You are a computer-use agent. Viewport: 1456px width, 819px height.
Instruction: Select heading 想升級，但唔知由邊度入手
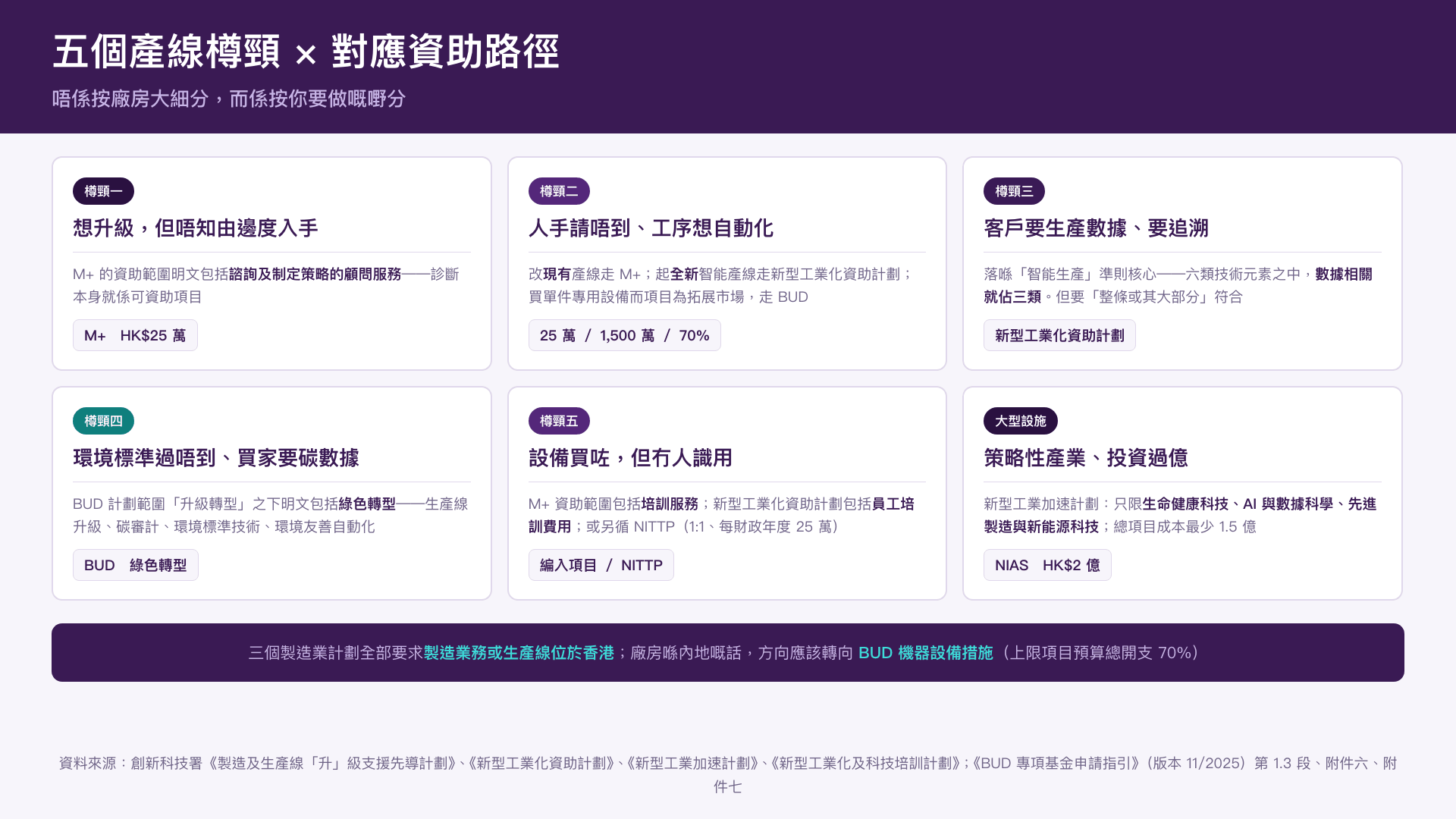click(196, 228)
